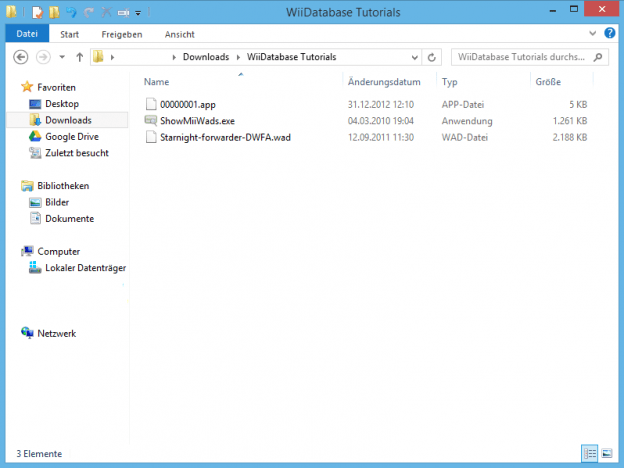
Task: Click the New Folder icon in quick access toolbar
Action: [x=54, y=12]
